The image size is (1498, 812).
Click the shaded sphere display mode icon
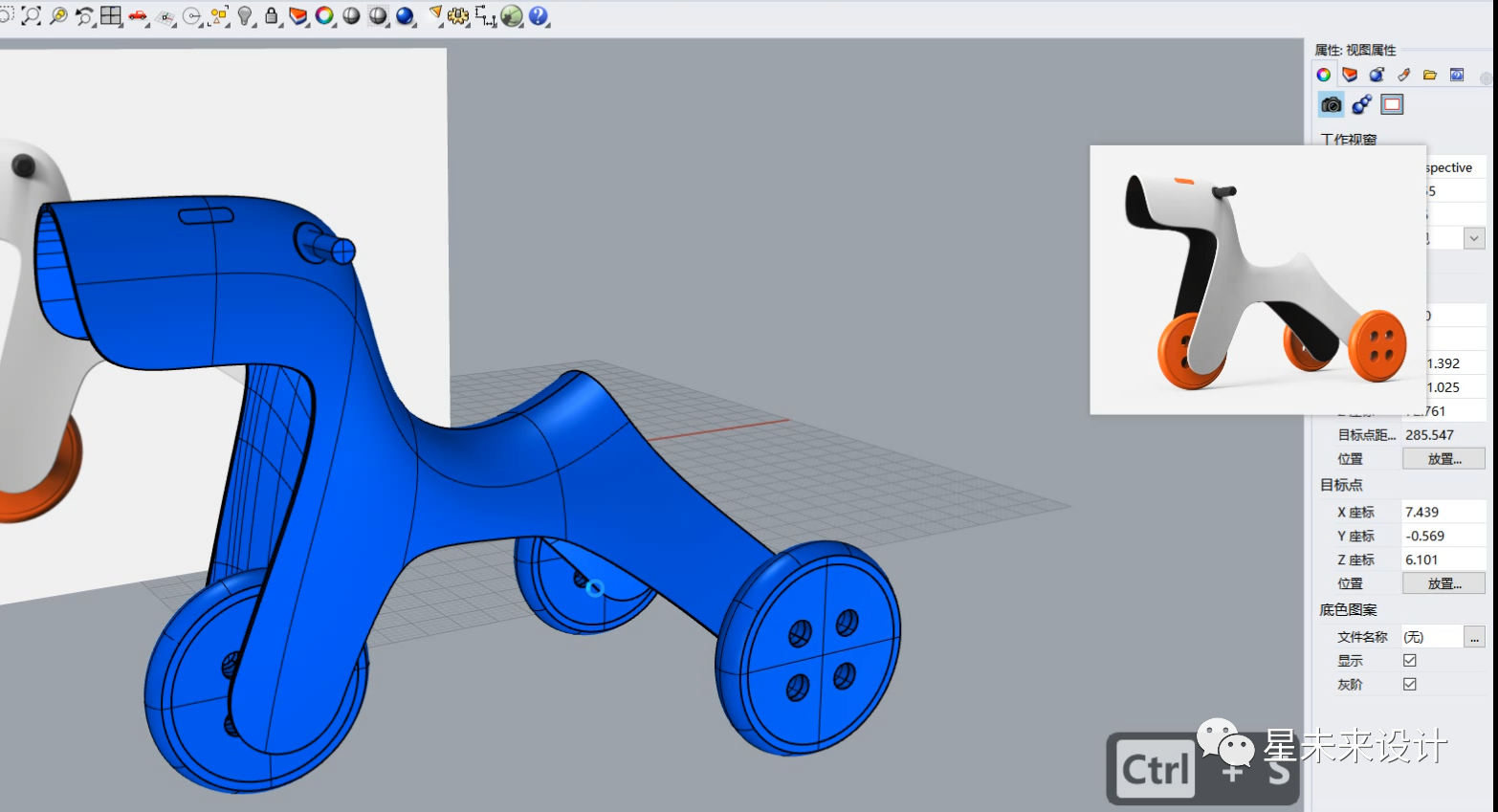tap(352, 16)
